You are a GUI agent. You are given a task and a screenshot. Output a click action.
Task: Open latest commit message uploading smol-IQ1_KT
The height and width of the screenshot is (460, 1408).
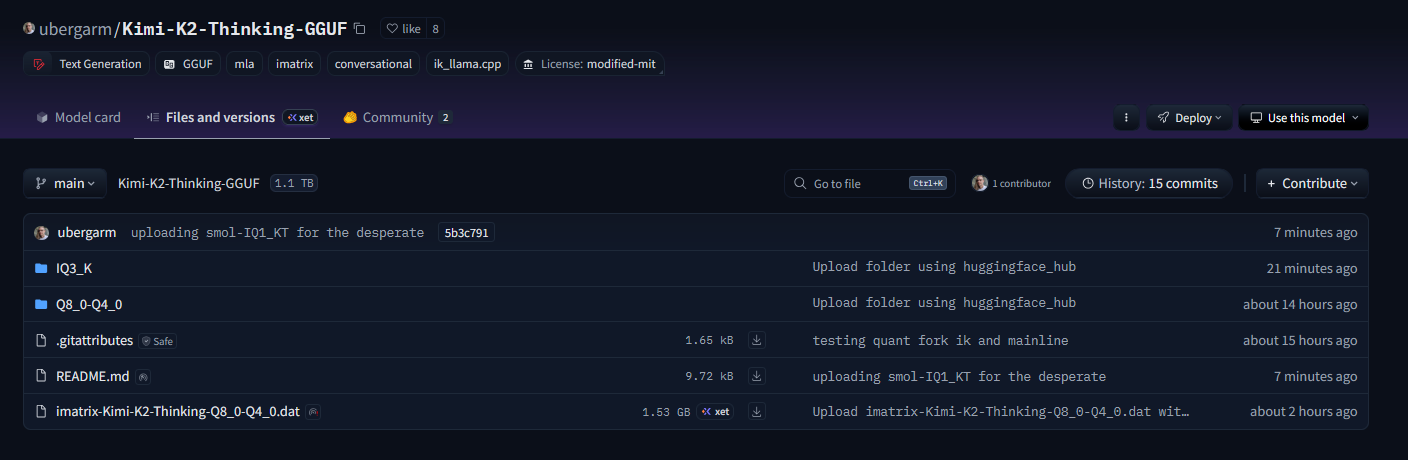277,233
